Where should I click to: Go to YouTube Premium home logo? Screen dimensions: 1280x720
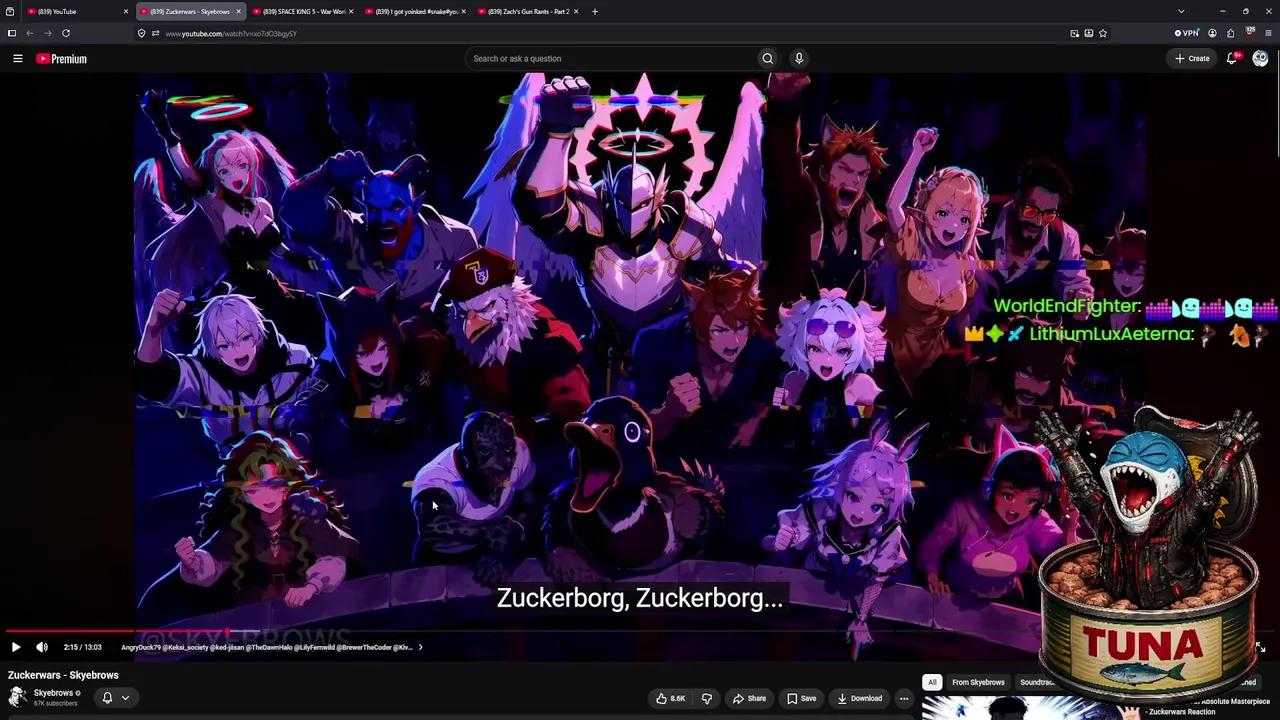tap(62, 59)
